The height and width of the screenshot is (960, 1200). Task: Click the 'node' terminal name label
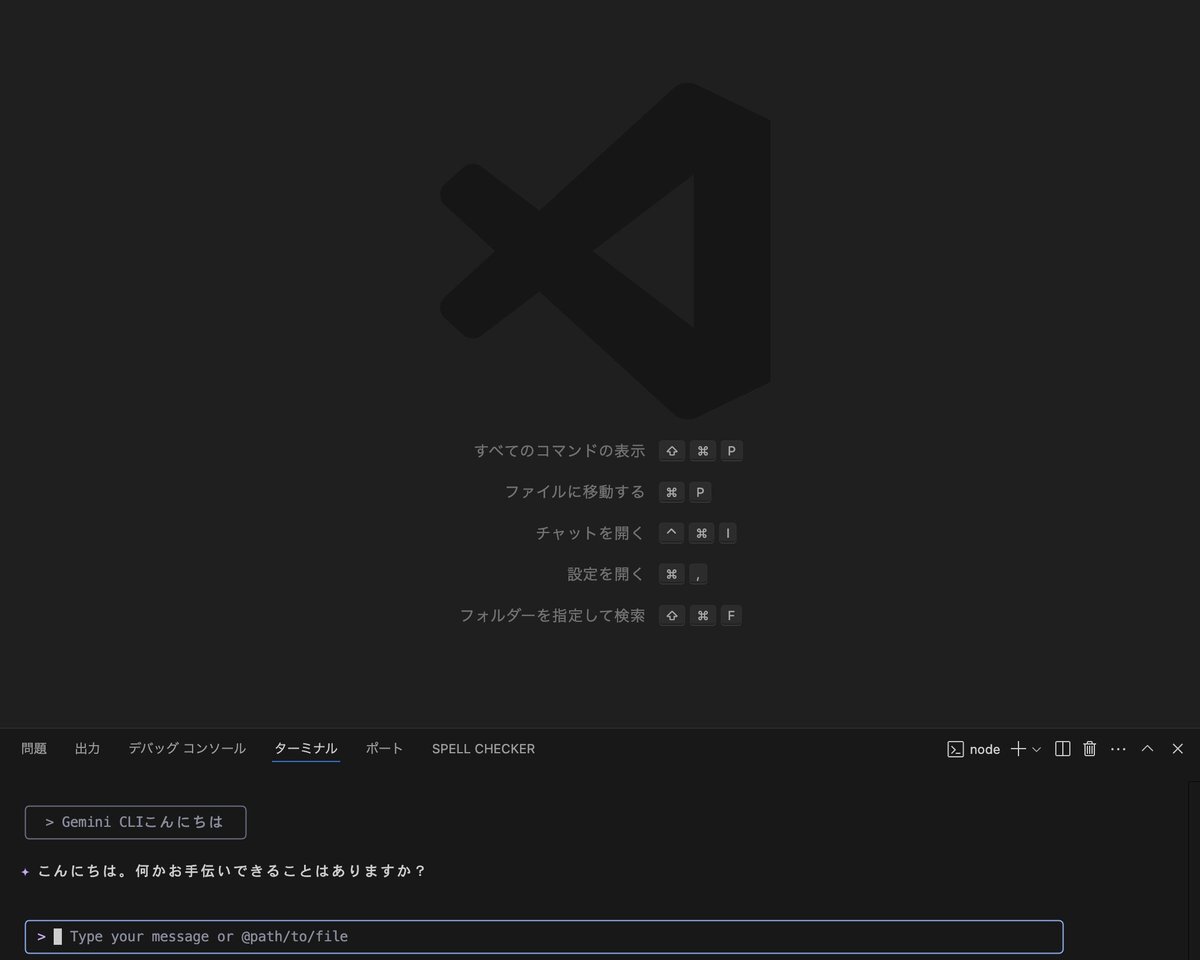click(985, 749)
